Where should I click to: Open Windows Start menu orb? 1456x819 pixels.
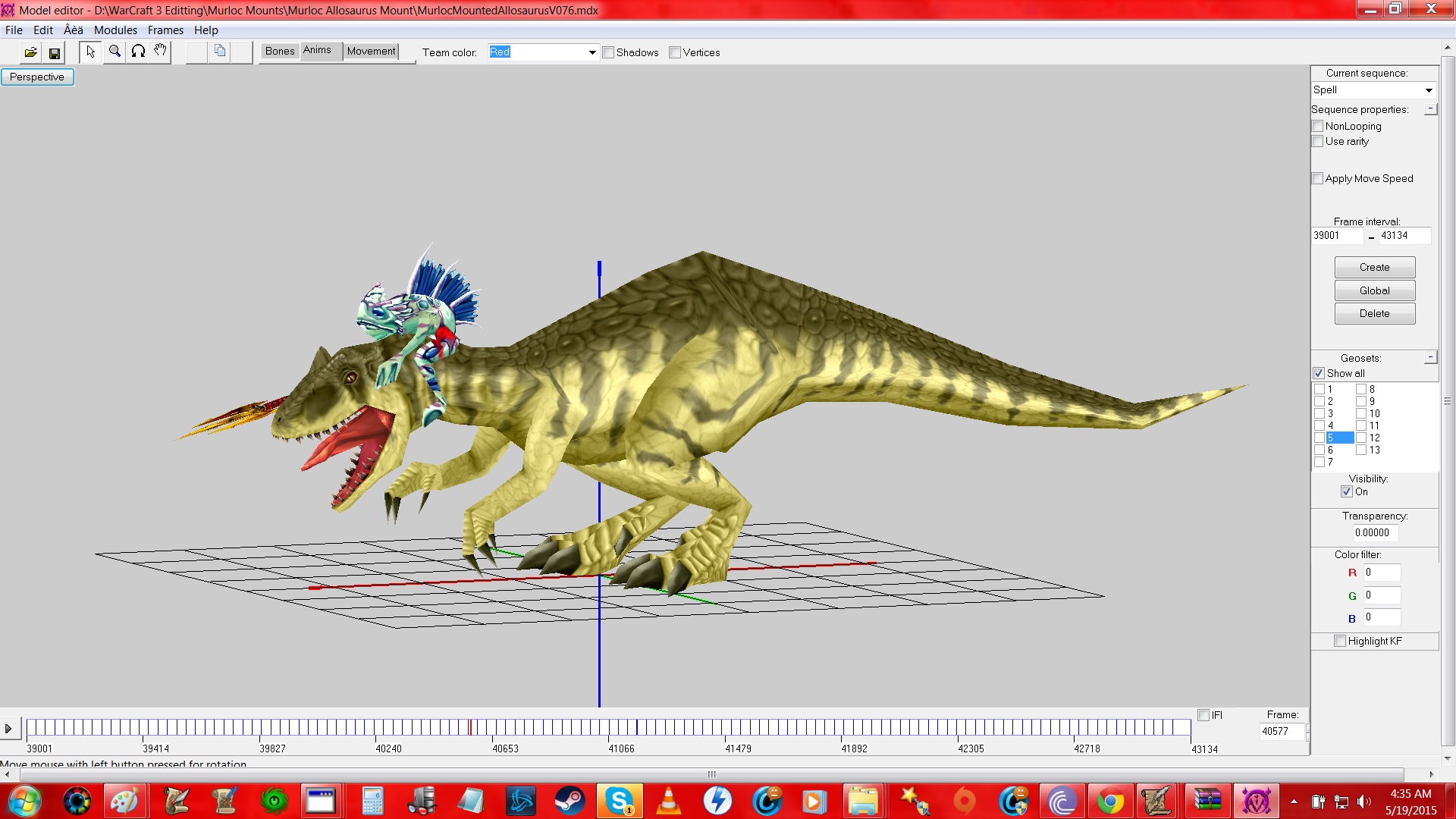pos(24,801)
